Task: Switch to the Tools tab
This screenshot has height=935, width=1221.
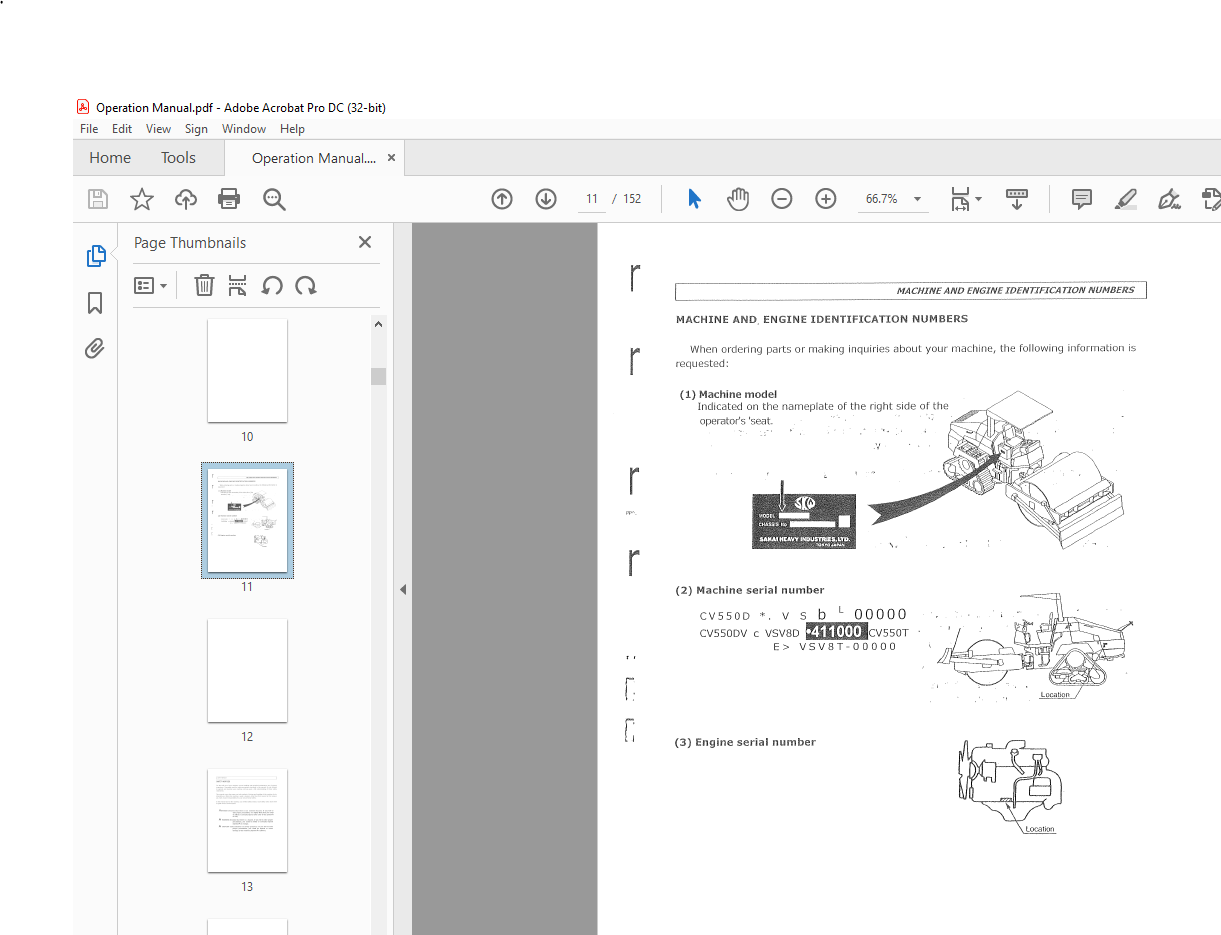Action: point(178,158)
